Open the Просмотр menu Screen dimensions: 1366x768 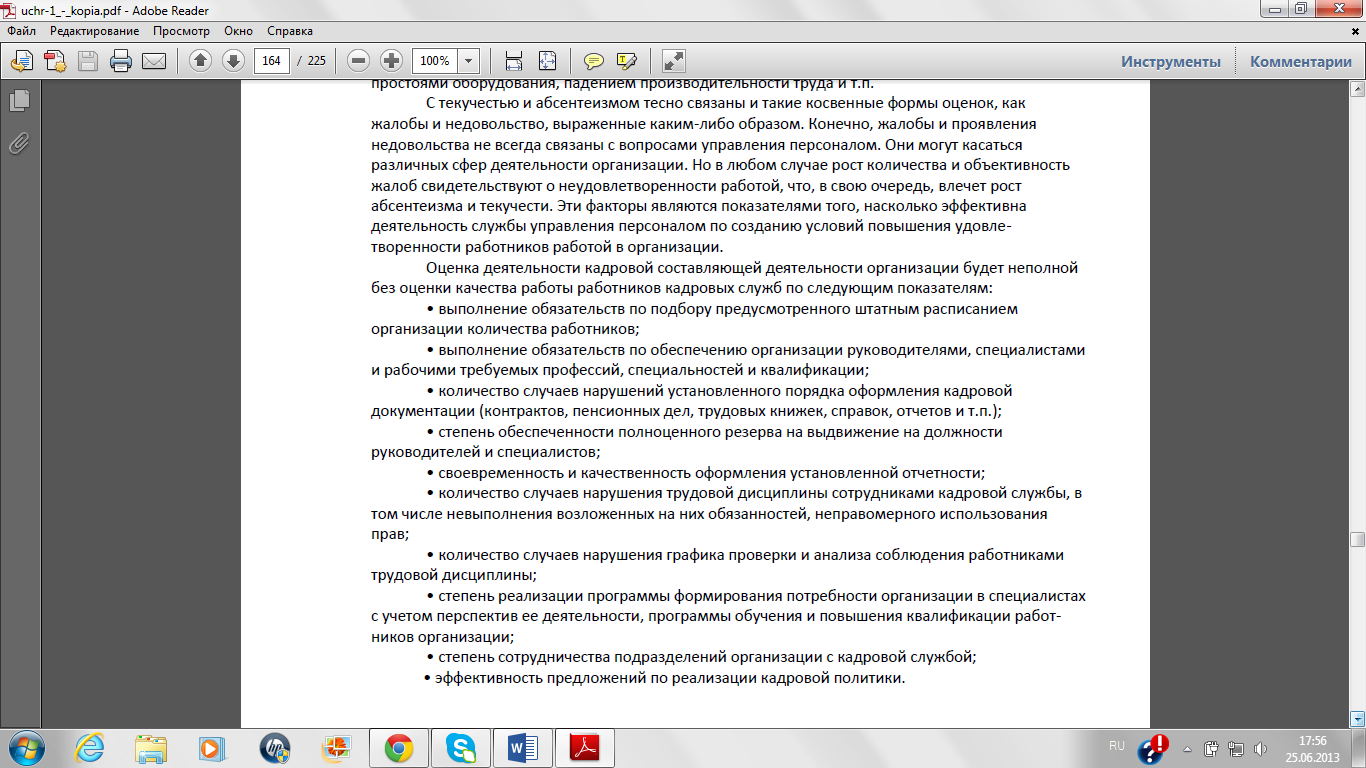(181, 32)
